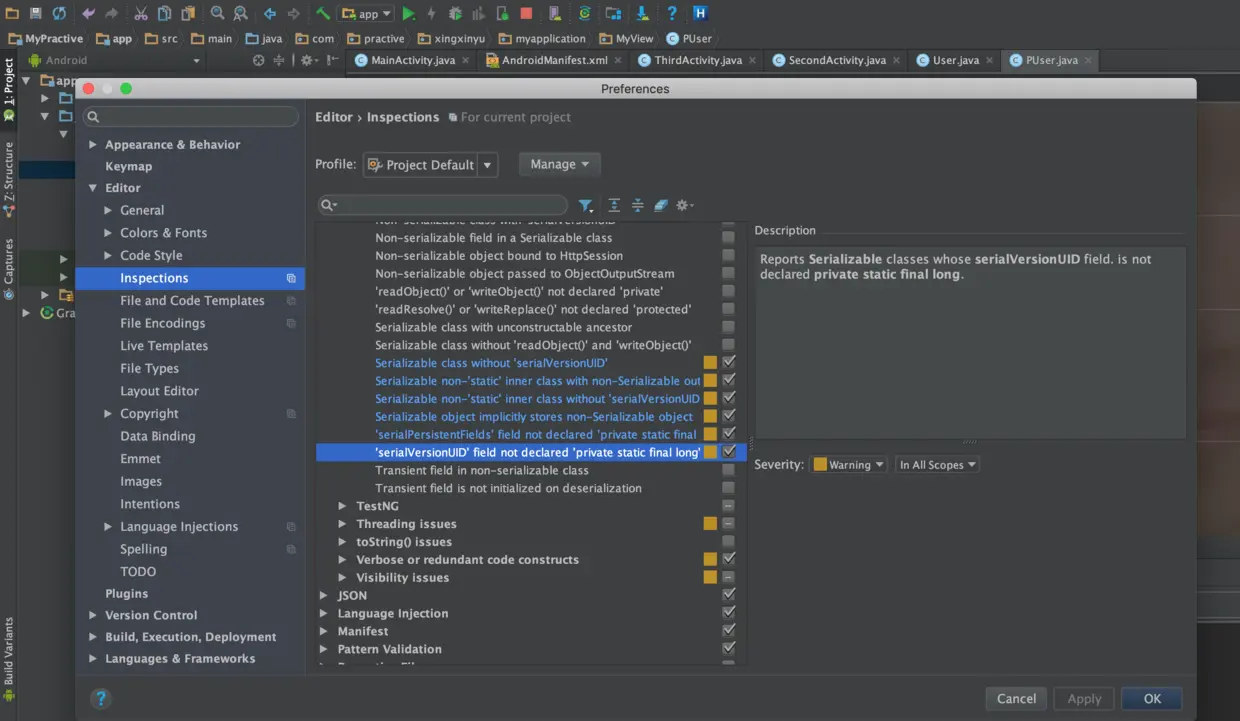This screenshot has height=721, width=1240.
Task: Enable 'Serializable class with unconstructable ancestor' checkbox
Action: [729, 327]
